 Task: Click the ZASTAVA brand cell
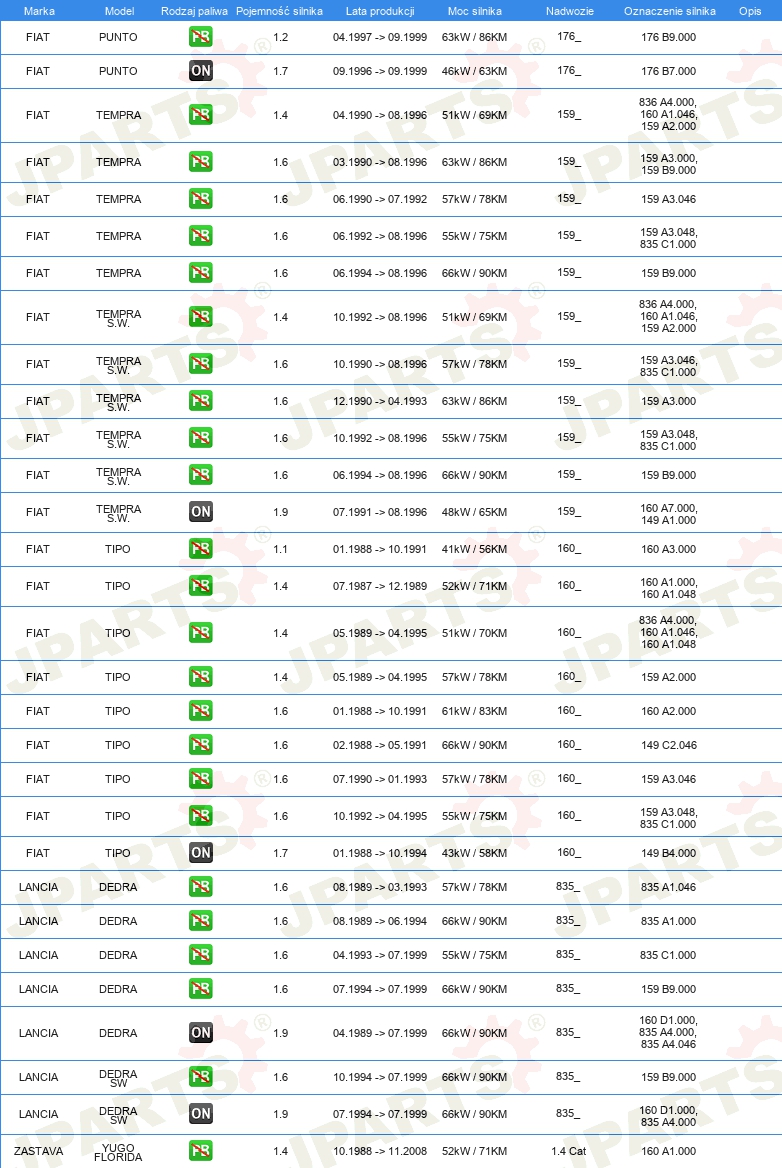(x=39, y=1151)
